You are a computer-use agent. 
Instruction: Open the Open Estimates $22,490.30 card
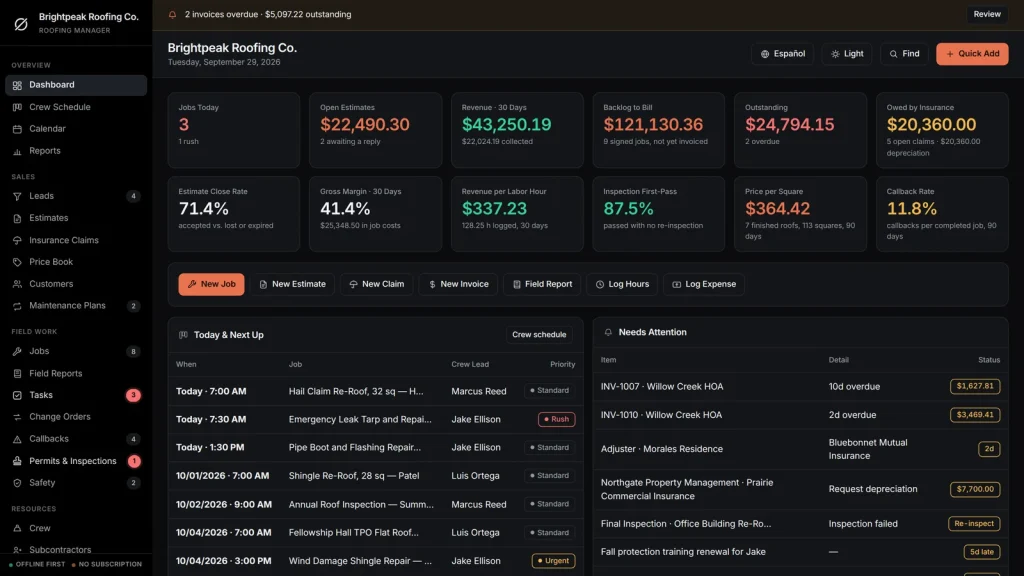coord(376,130)
